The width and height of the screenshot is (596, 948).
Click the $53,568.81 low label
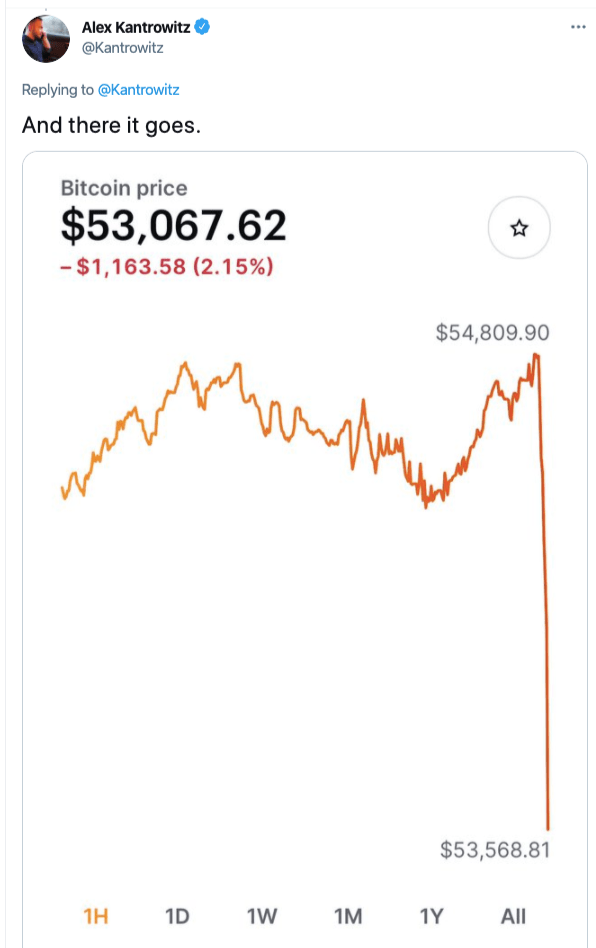coord(495,849)
